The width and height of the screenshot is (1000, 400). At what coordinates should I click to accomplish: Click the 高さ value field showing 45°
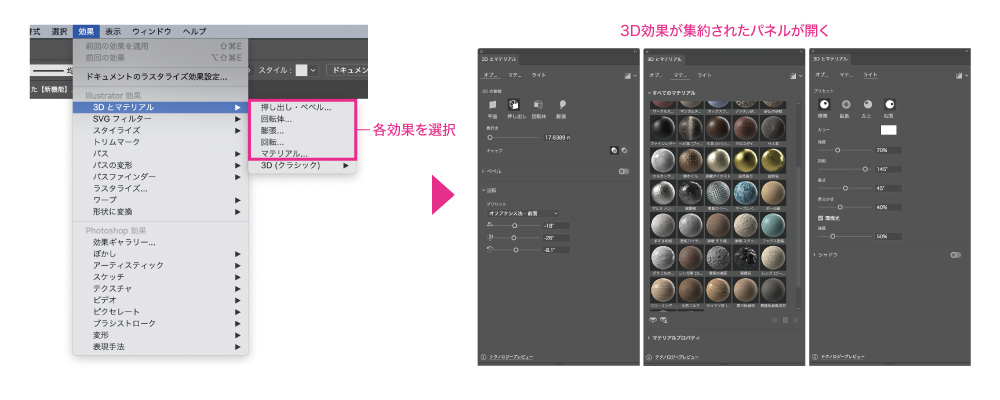click(x=888, y=188)
